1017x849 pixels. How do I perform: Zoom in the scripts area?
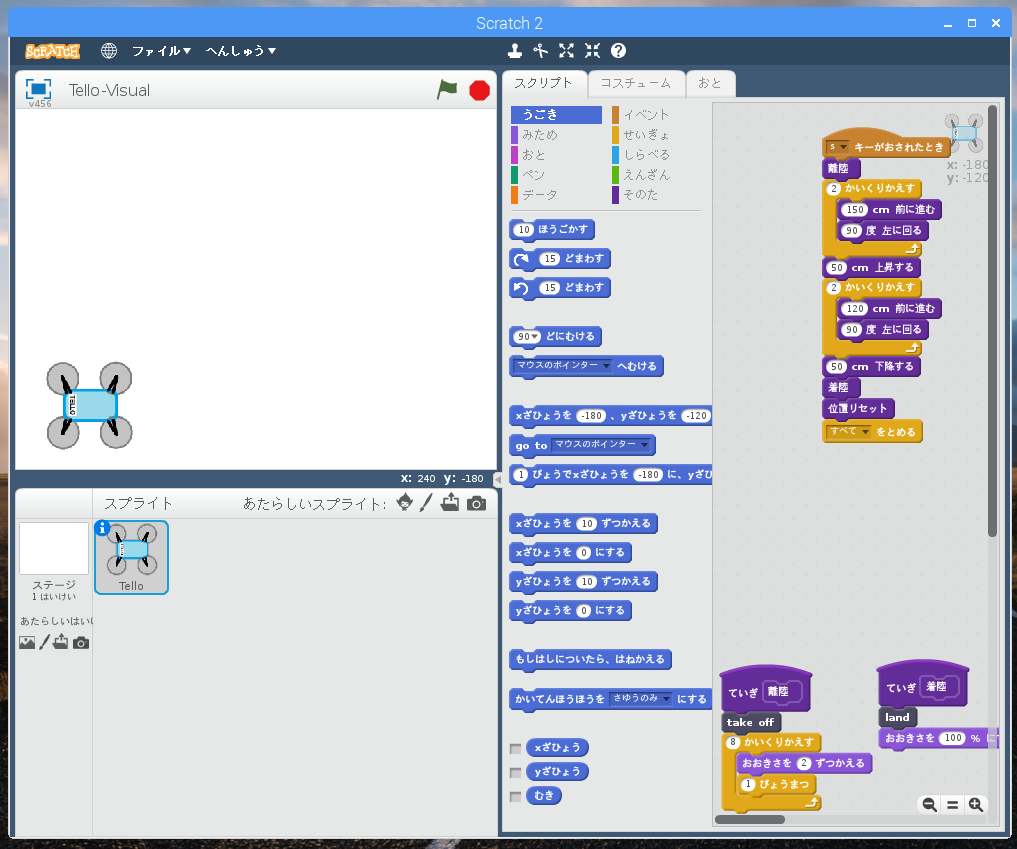tap(975, 805)
